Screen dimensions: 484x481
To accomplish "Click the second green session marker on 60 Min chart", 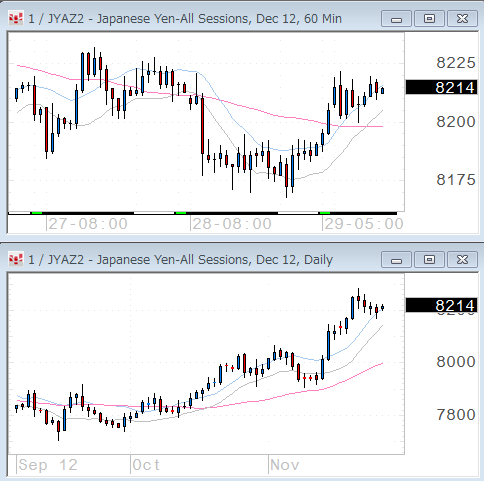I will (181, 213).
